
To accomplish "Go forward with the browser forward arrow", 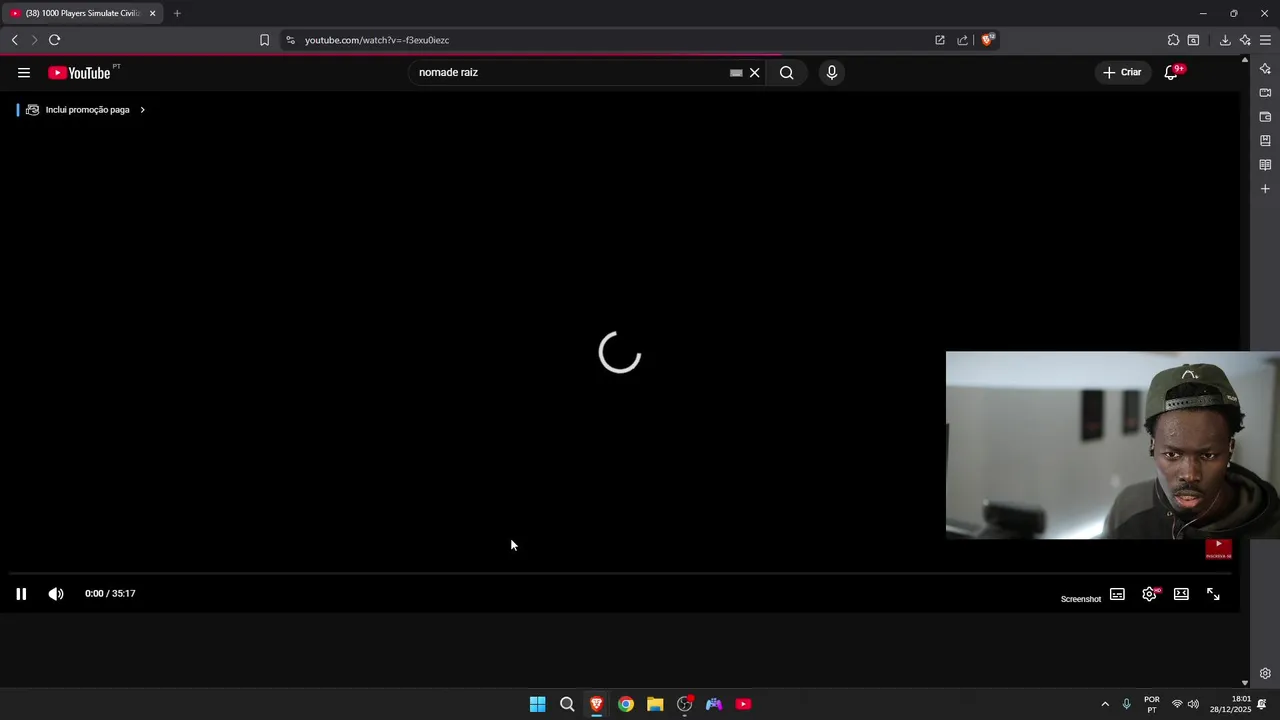I will pyautogui.click(x=34, y=40).
